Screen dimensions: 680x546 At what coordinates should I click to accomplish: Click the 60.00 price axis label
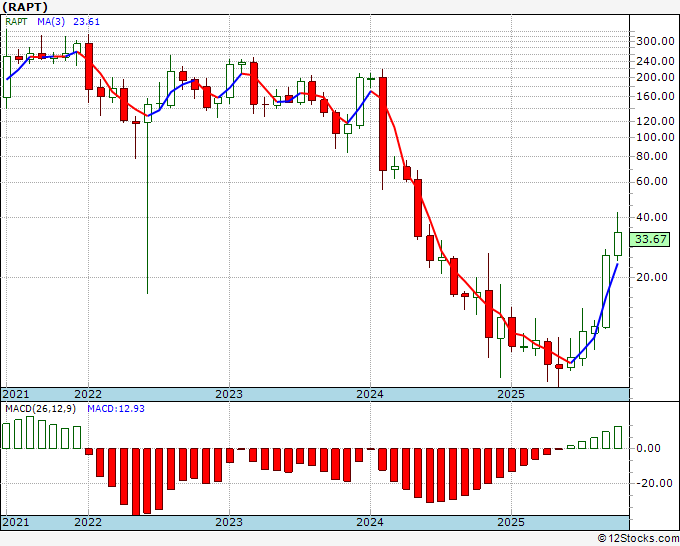pyautogui.click(x=652, y=181)
